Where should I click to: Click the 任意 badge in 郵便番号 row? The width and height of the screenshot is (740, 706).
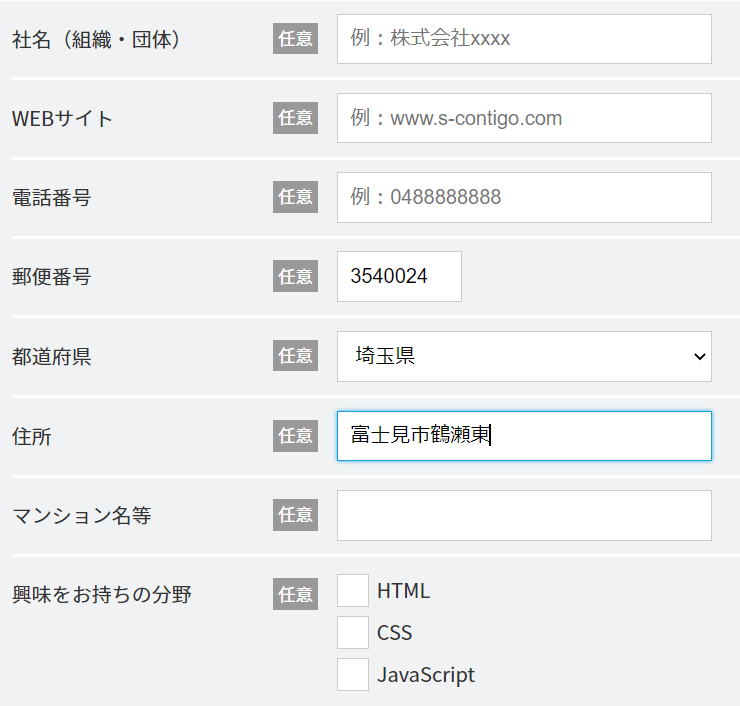click(295, 276)
